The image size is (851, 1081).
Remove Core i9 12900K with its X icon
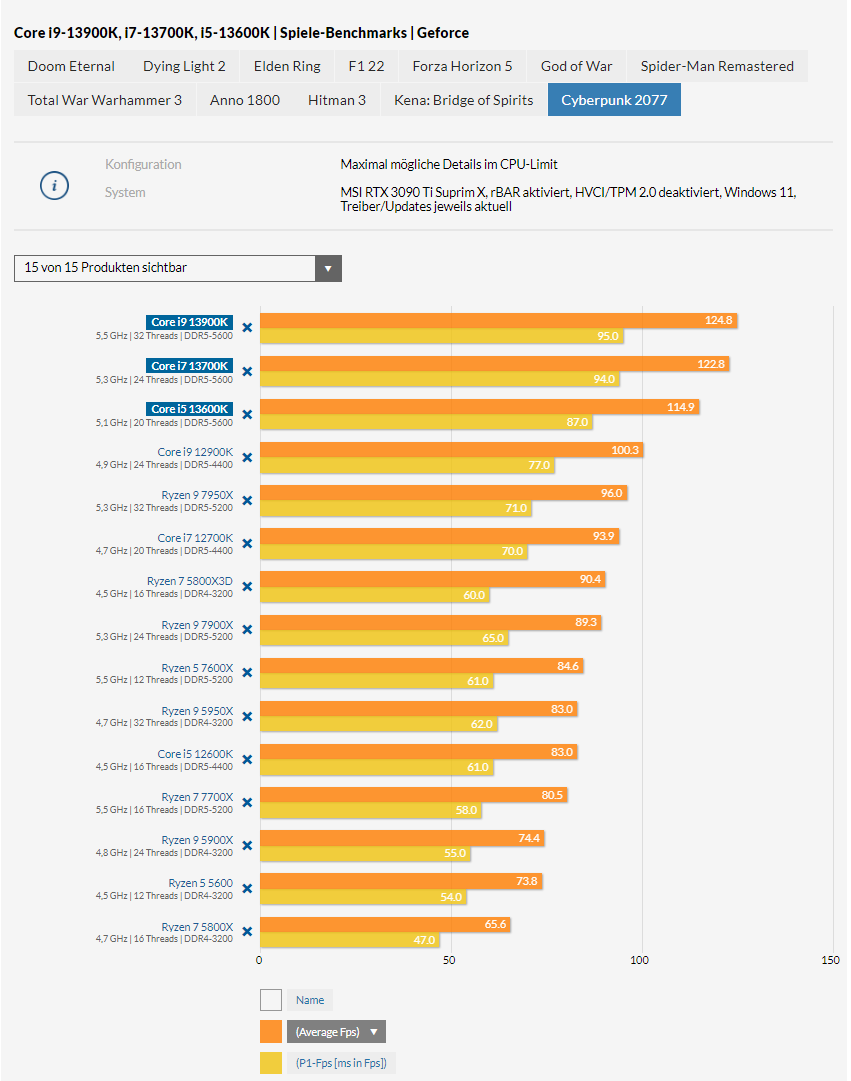click(x=247, y=458)
